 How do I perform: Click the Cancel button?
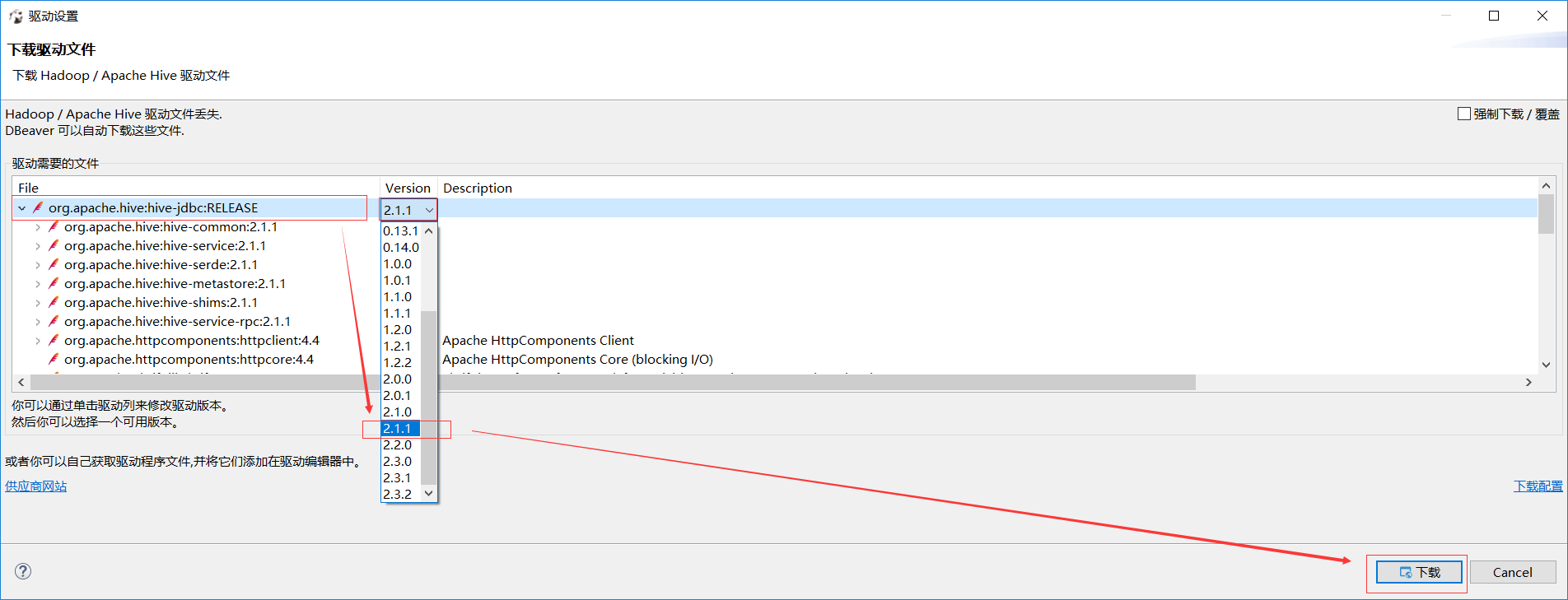pos(1513,572)
